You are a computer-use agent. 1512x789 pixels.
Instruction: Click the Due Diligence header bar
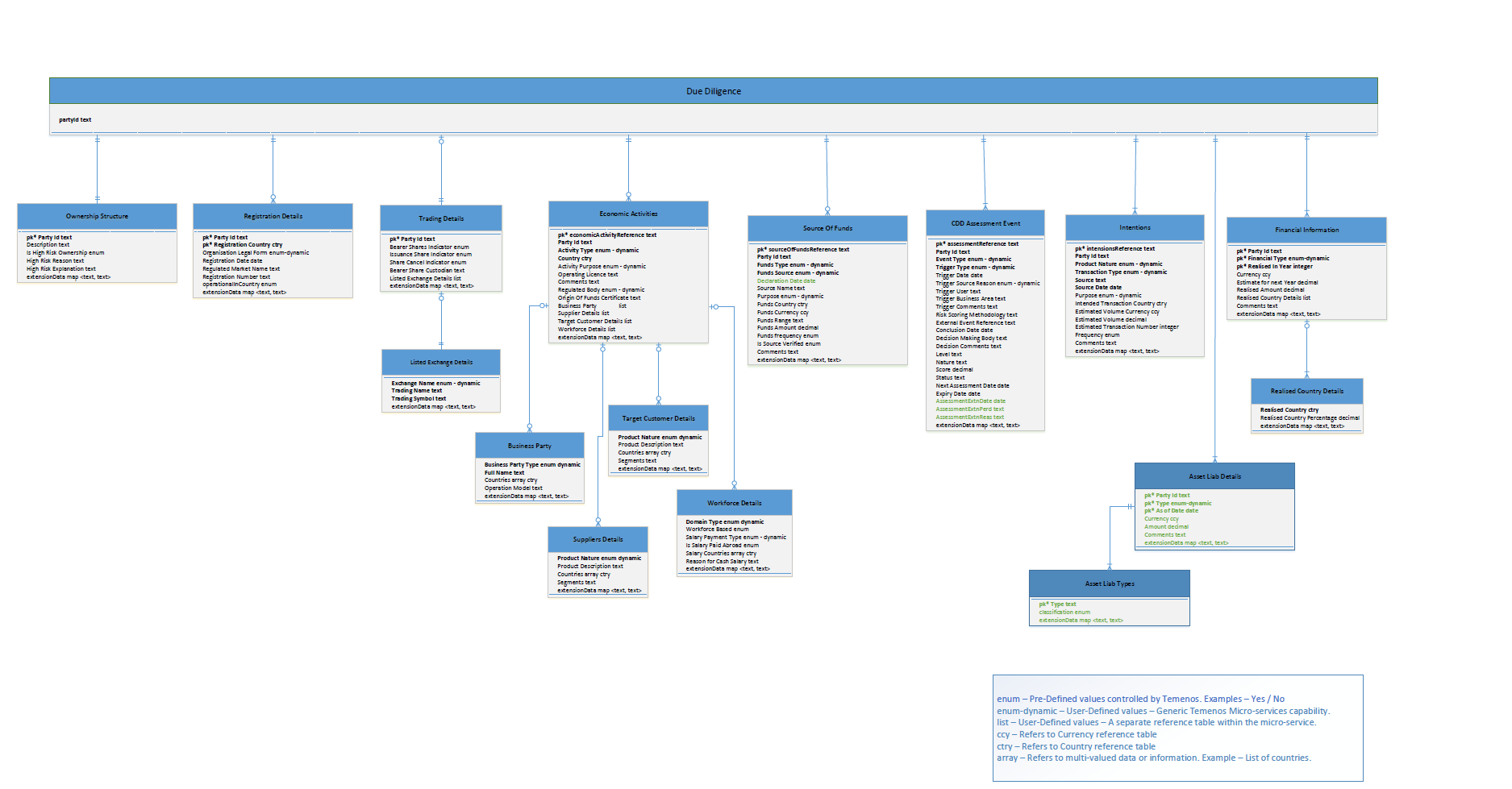pos(713,91)
